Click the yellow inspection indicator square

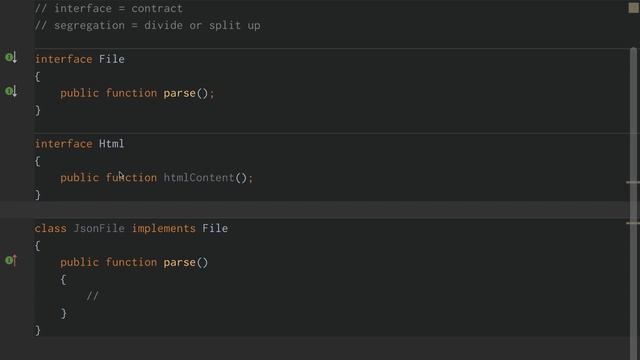coord(633,8)
